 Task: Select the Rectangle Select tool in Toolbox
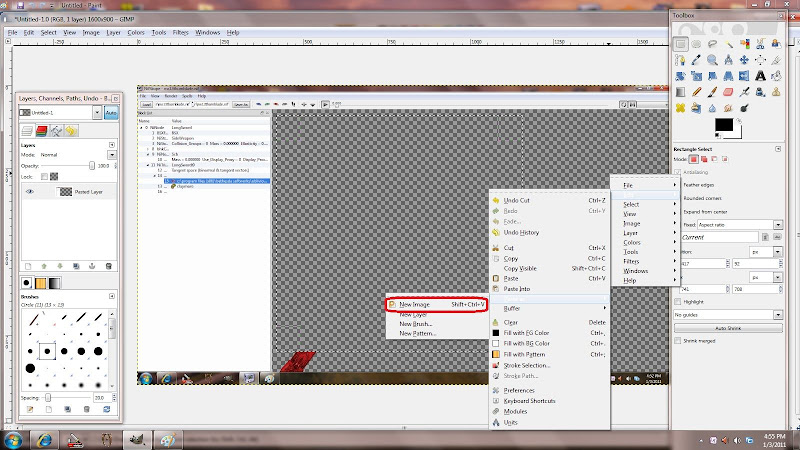680,44
